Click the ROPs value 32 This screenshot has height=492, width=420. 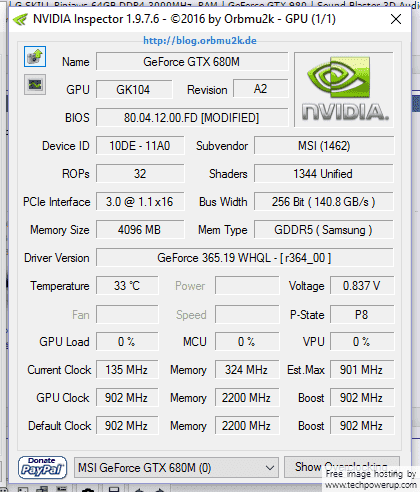pos(140,173)
